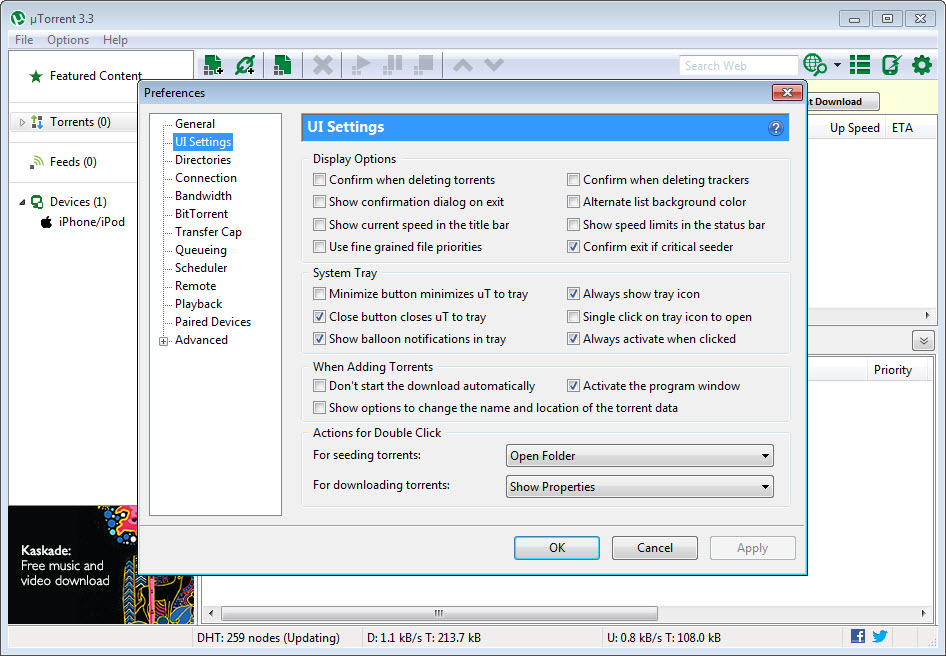Click the Start torrent play icon
946x656 pixels.
tap(361, 65)
